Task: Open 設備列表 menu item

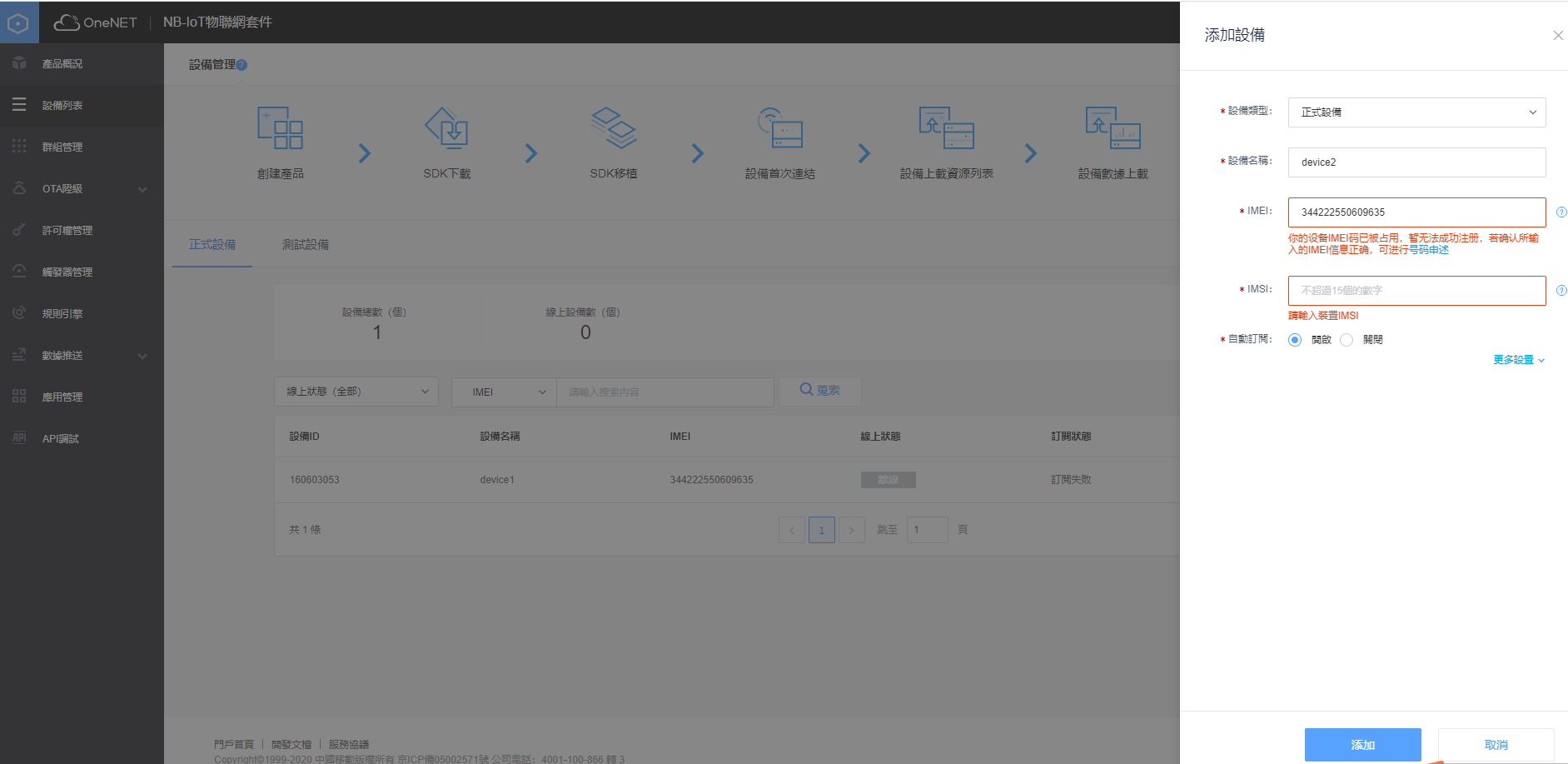Action: point(82,105)
